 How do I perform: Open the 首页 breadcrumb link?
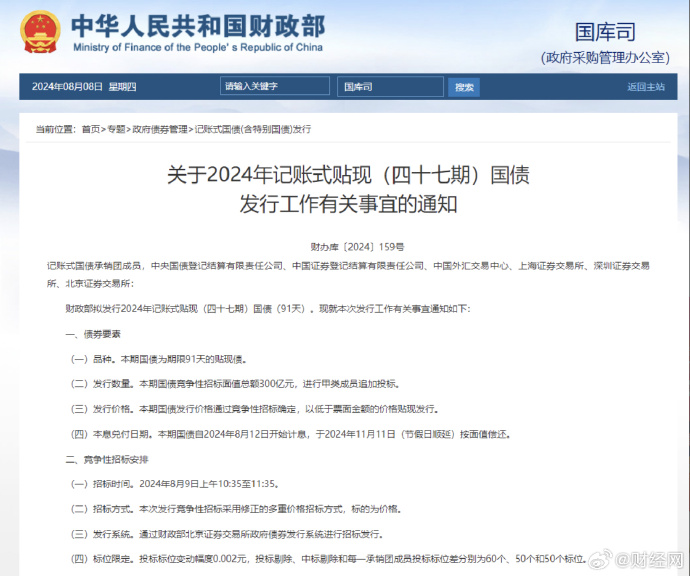pos(91,129)
